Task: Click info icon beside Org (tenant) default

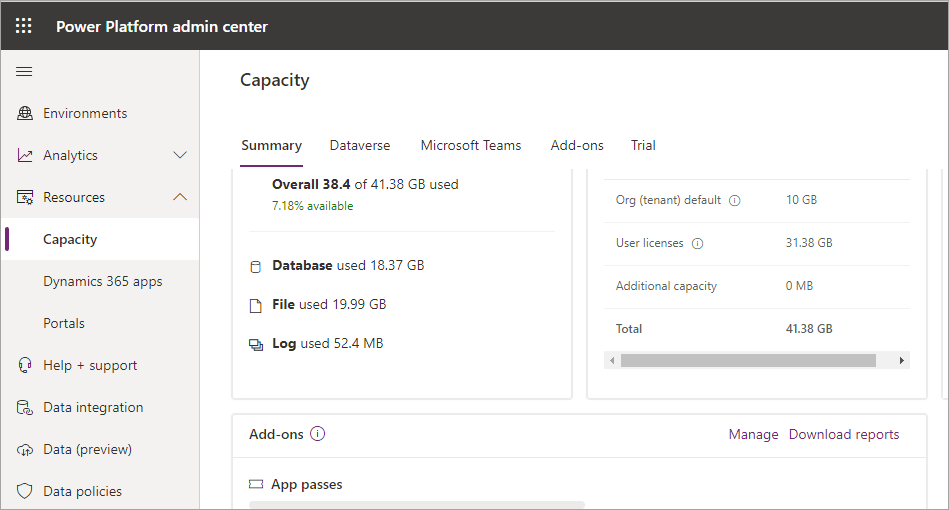Action: pyautogui.click(x=735, y=200)
